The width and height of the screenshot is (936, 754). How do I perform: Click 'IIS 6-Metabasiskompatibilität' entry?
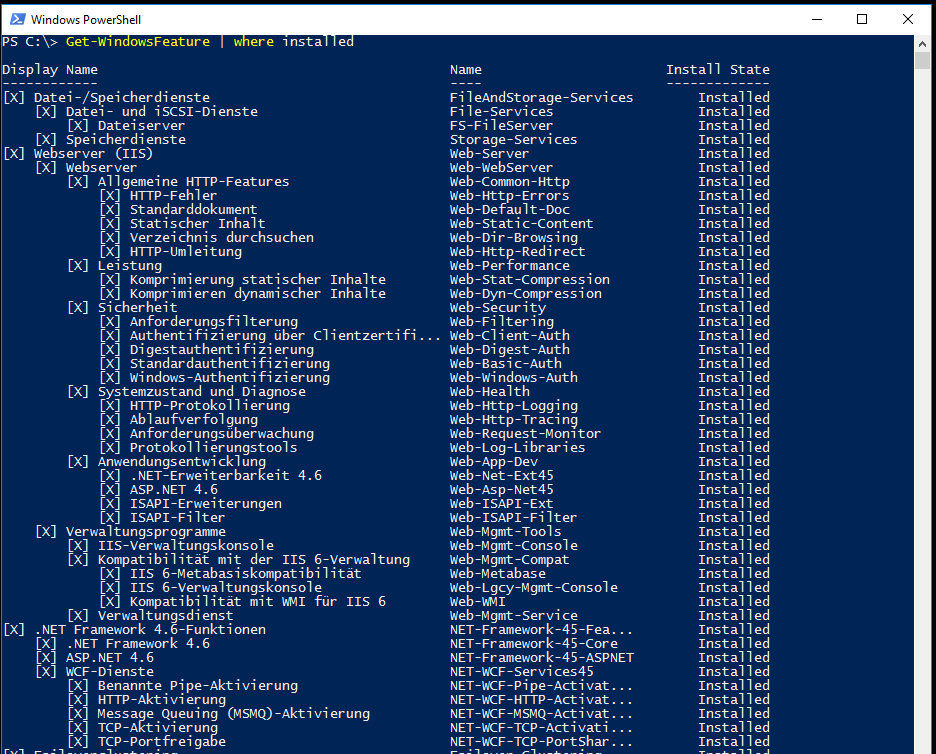tap(245, 574)
